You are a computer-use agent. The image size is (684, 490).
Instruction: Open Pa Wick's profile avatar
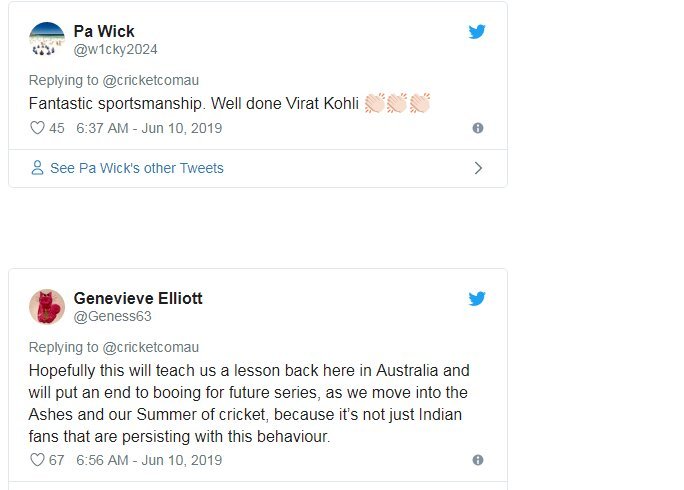tap(46, 40)
